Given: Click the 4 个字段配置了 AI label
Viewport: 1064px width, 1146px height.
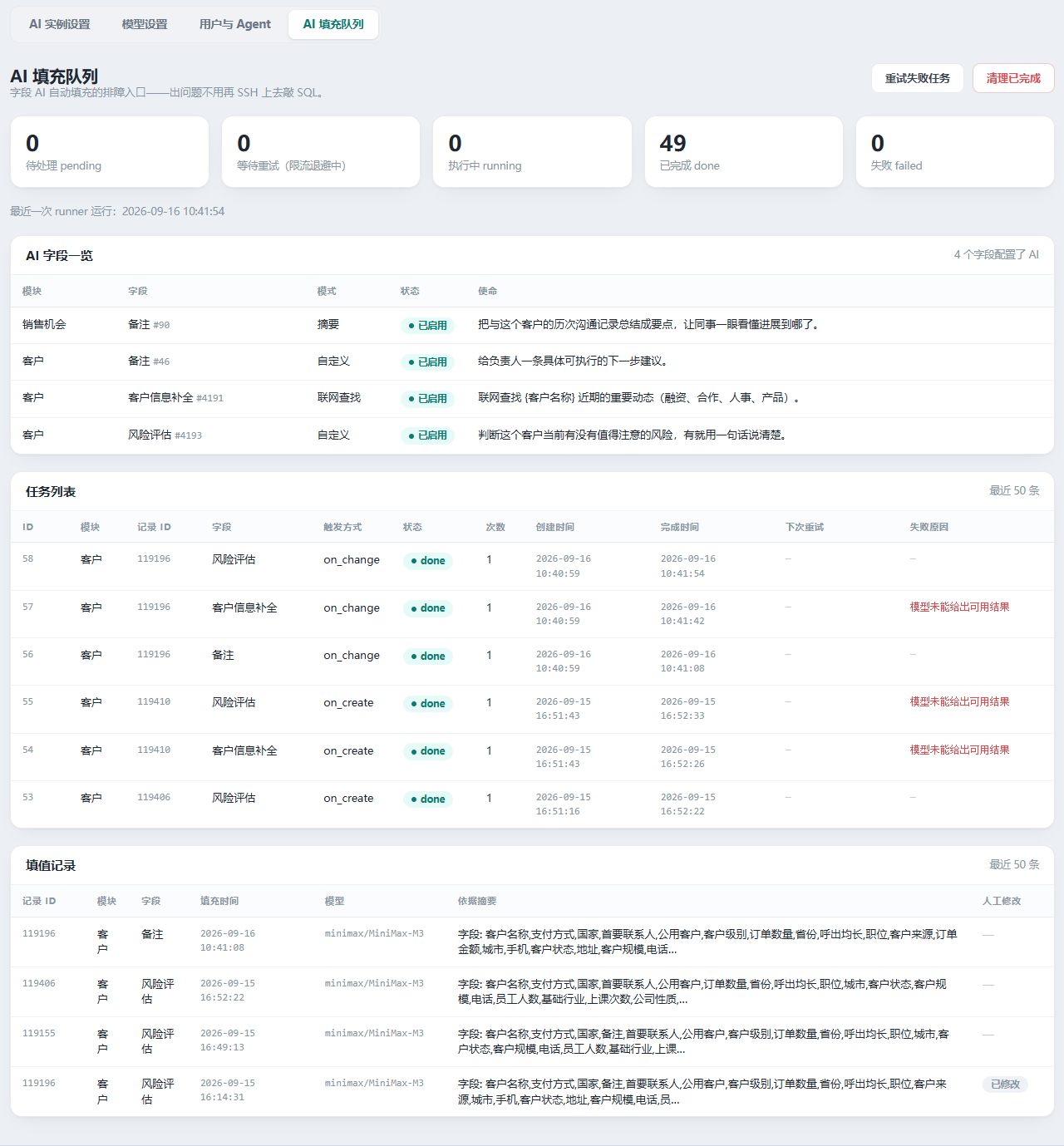Looking at the screenshot, I should 996,254.
